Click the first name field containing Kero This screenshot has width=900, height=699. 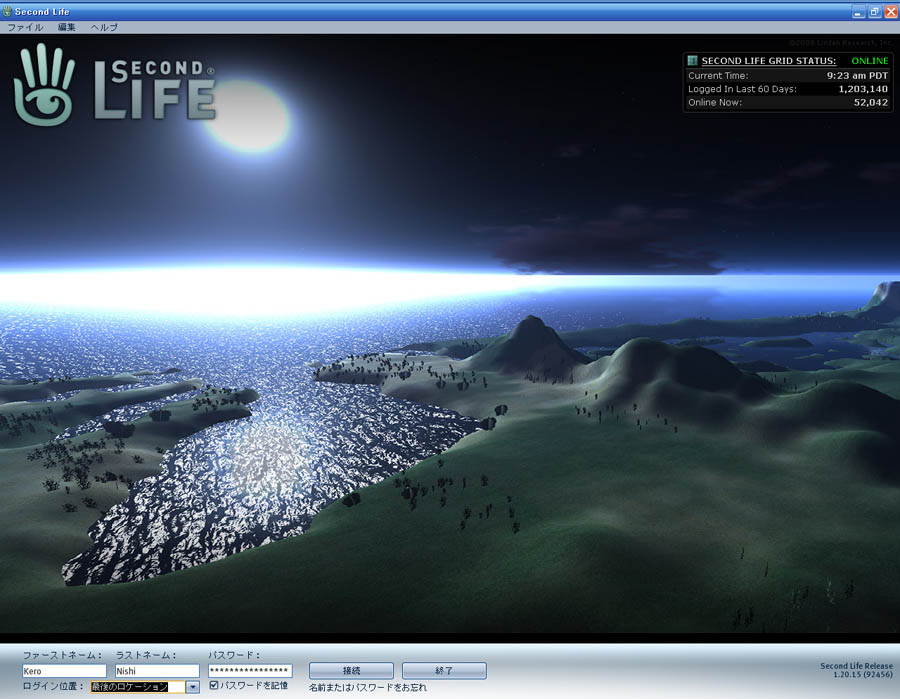tap(64, 670)
